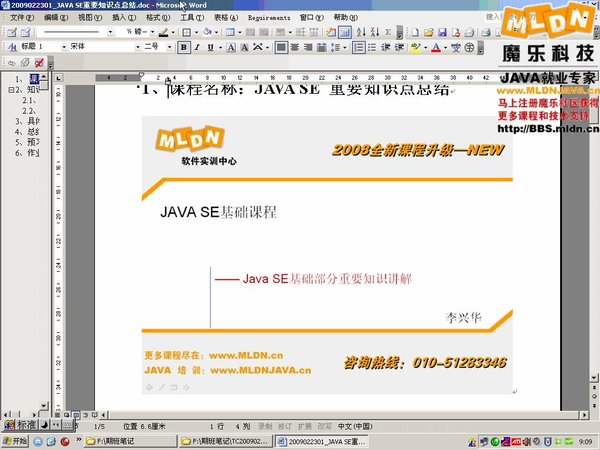Click the chain link icon in small toolbar

[11, 63]
